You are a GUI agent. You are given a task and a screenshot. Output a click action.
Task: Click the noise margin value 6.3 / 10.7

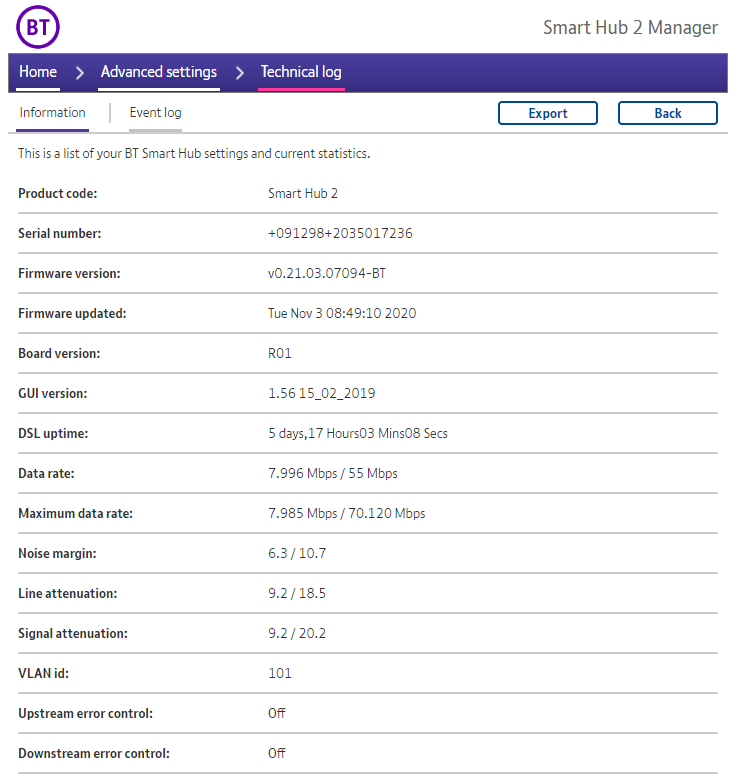(x=297, y=553)
